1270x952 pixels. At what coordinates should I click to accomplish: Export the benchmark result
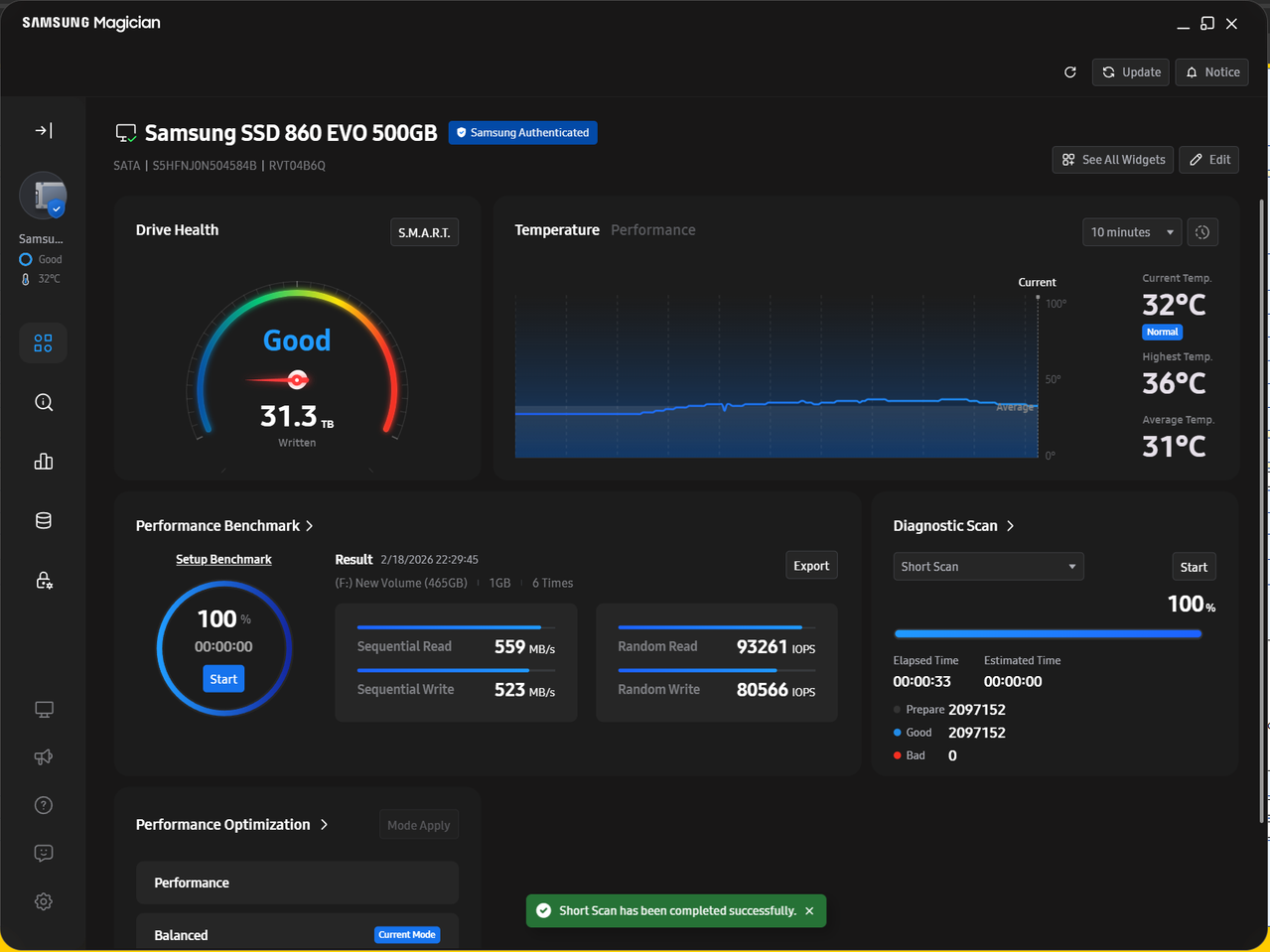[x=811, y=565]
